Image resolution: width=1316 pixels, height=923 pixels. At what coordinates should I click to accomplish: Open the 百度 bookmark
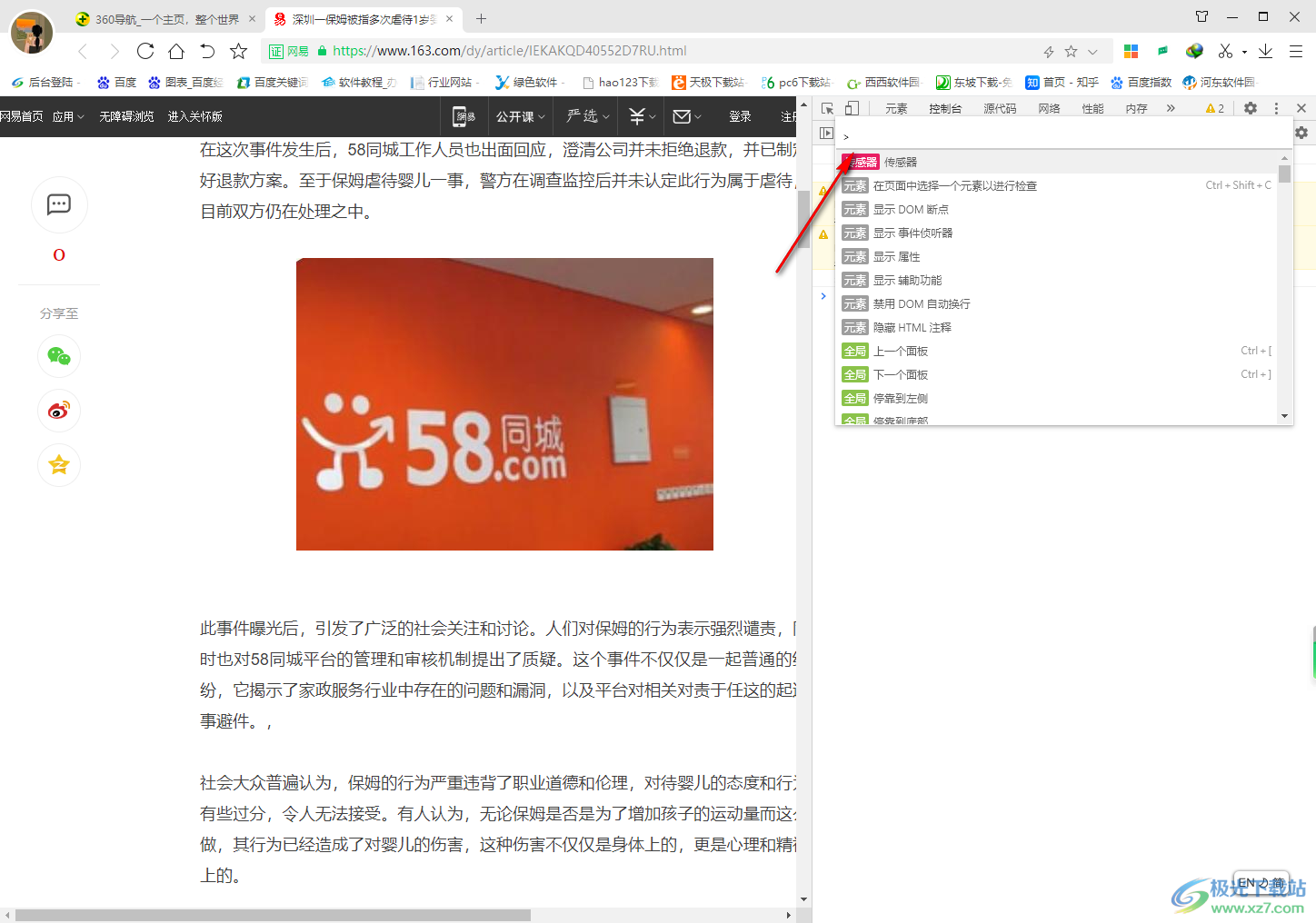pos(117,83)
